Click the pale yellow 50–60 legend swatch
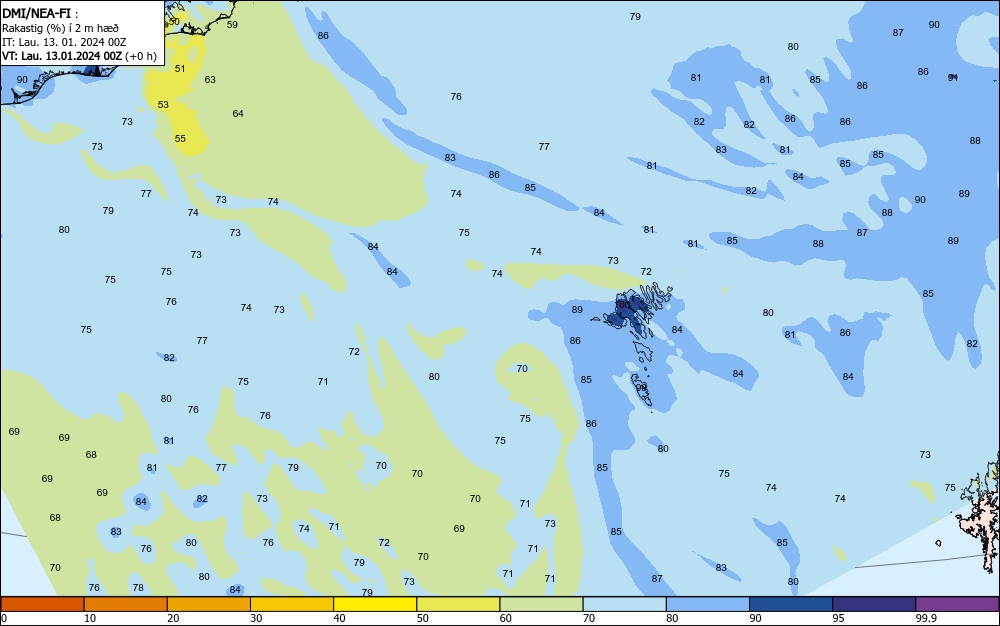Screen dimensions: 1000x626 point(458,604)
